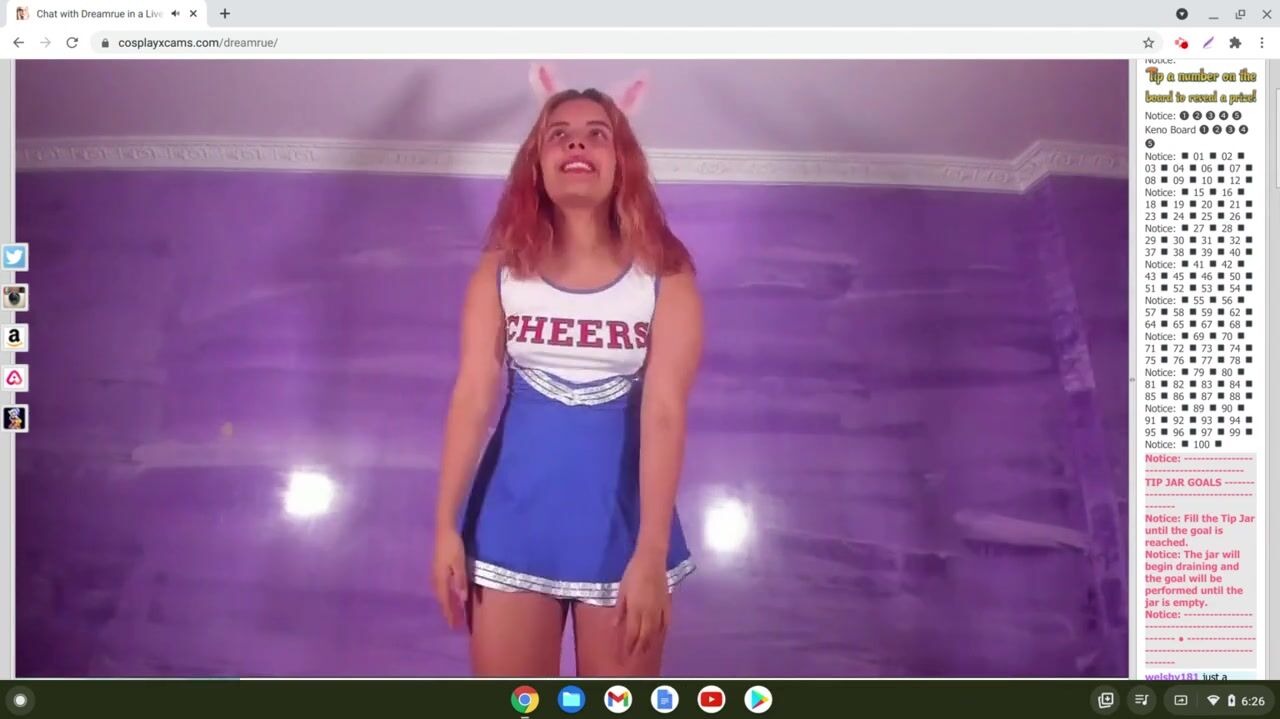Click the ChromeOS launcher circle button
The height and width of the screenshot is (719, 1280).
click(x=20, y=700)
